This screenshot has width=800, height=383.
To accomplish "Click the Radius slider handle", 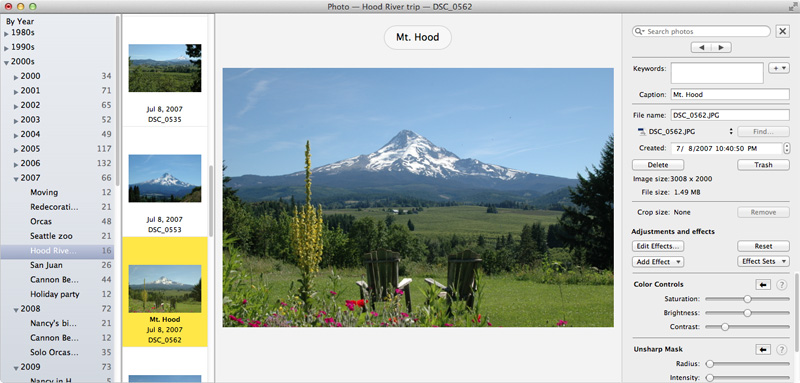I will (x=709, y=364).
